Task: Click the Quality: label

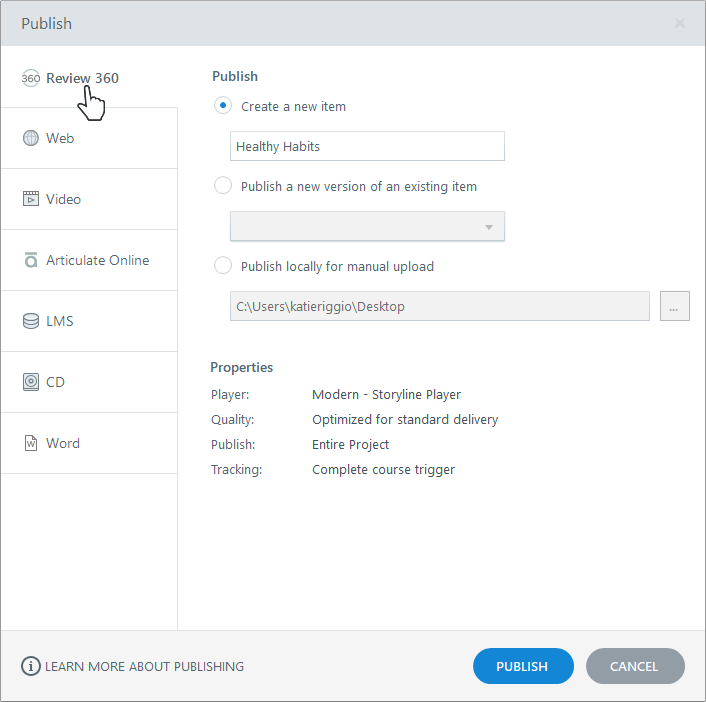Action: [x=232, y=420]
